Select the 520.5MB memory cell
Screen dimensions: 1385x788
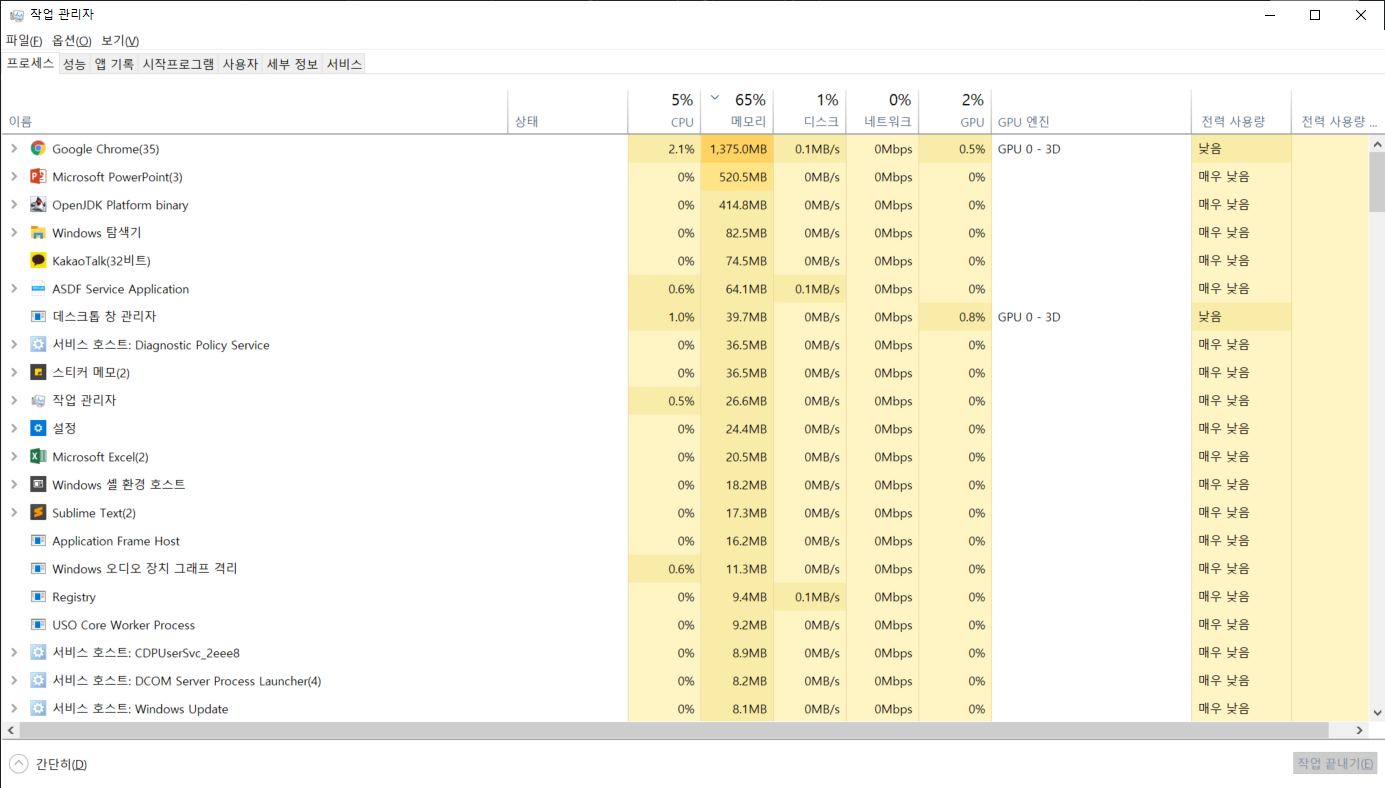[737, 177]
